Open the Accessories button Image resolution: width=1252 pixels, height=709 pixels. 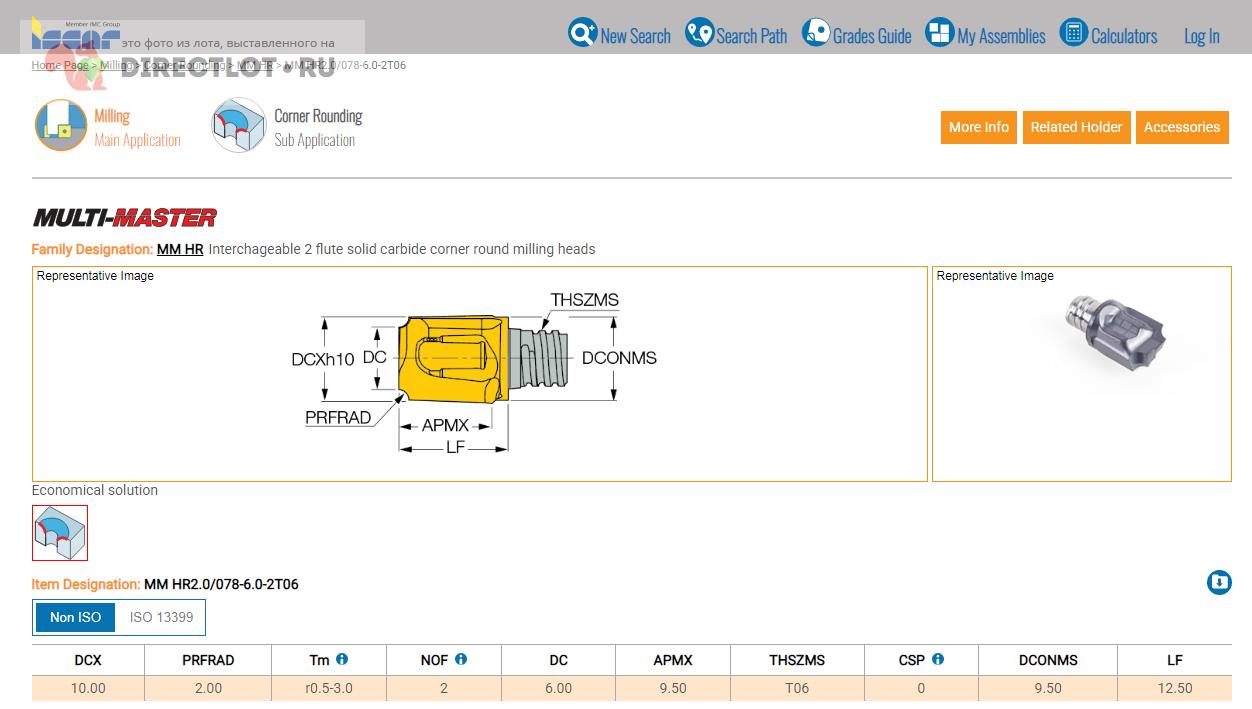pos(1182,127)
